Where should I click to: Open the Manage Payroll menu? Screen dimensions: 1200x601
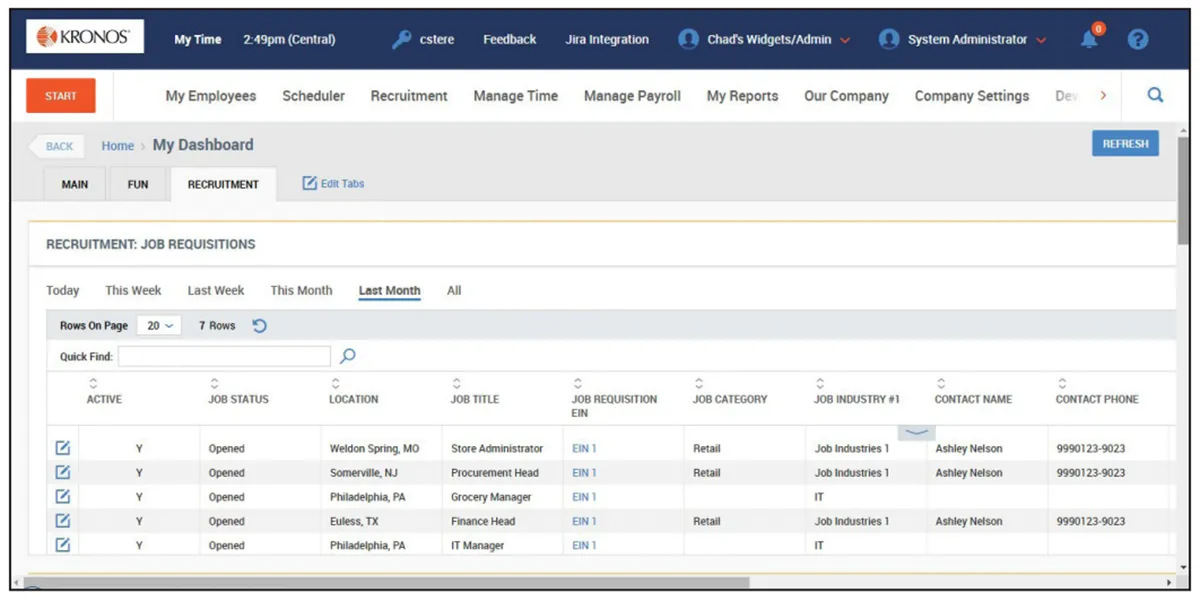[x=632, y=96]
